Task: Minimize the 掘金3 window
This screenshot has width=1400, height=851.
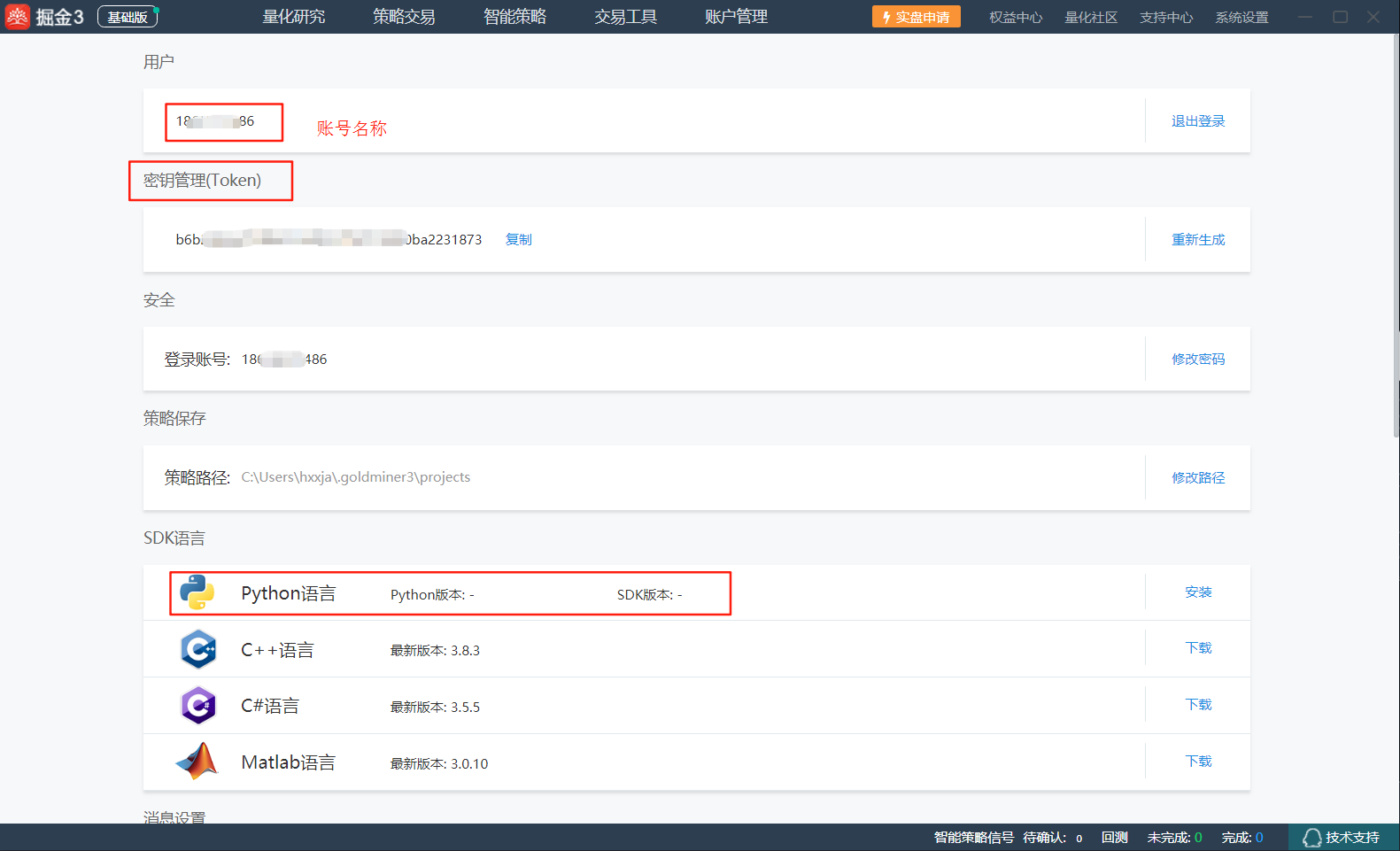Action: (1305, 17)
